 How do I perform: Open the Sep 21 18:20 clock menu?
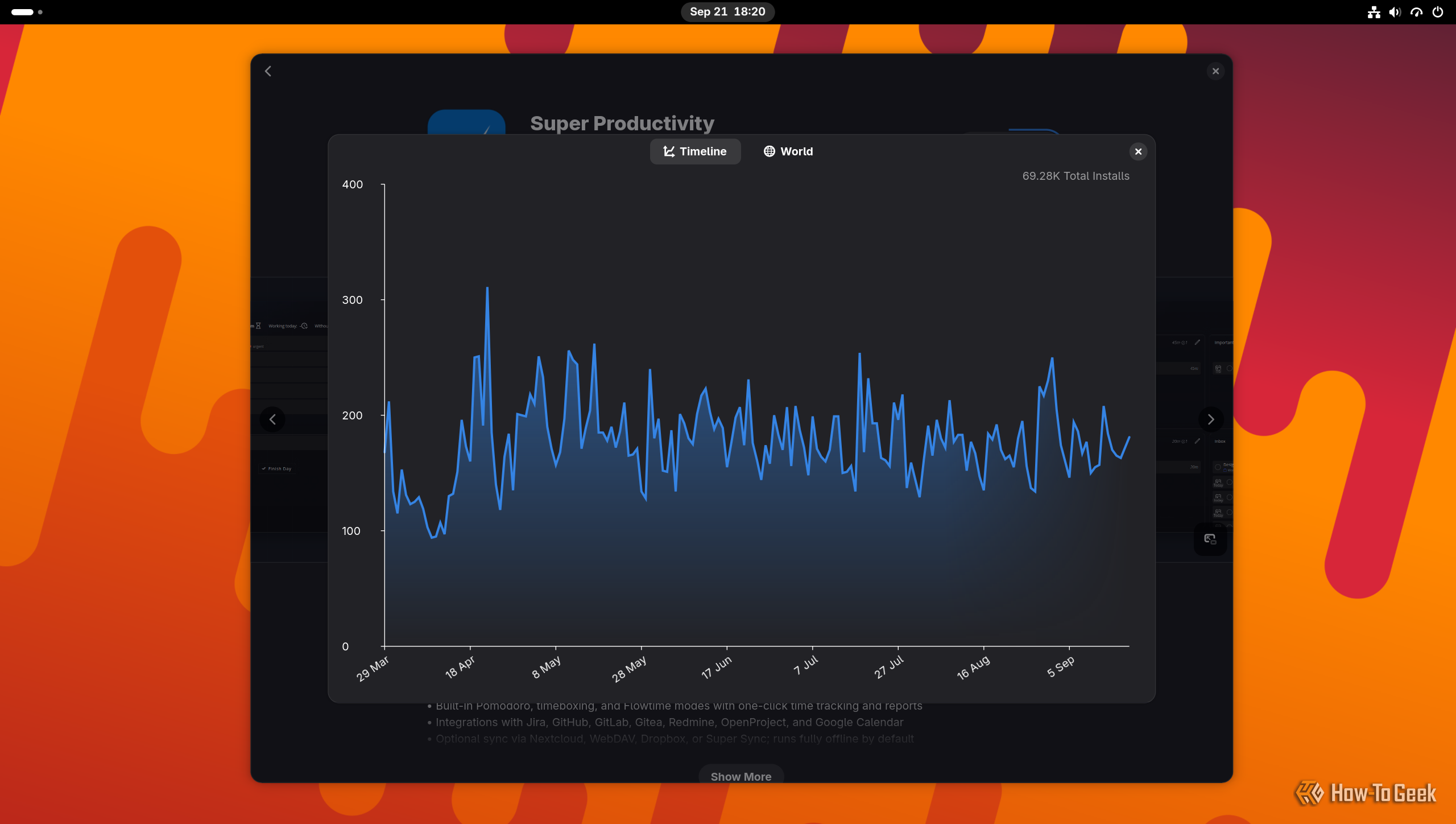(727, 12)
